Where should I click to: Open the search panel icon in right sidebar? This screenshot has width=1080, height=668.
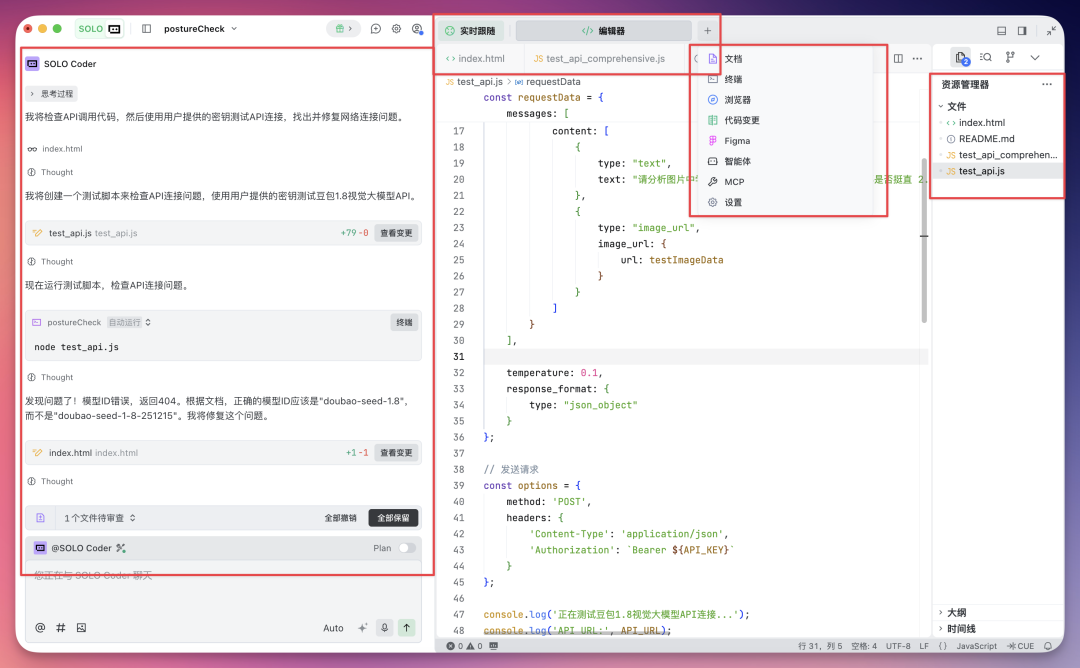985,58
